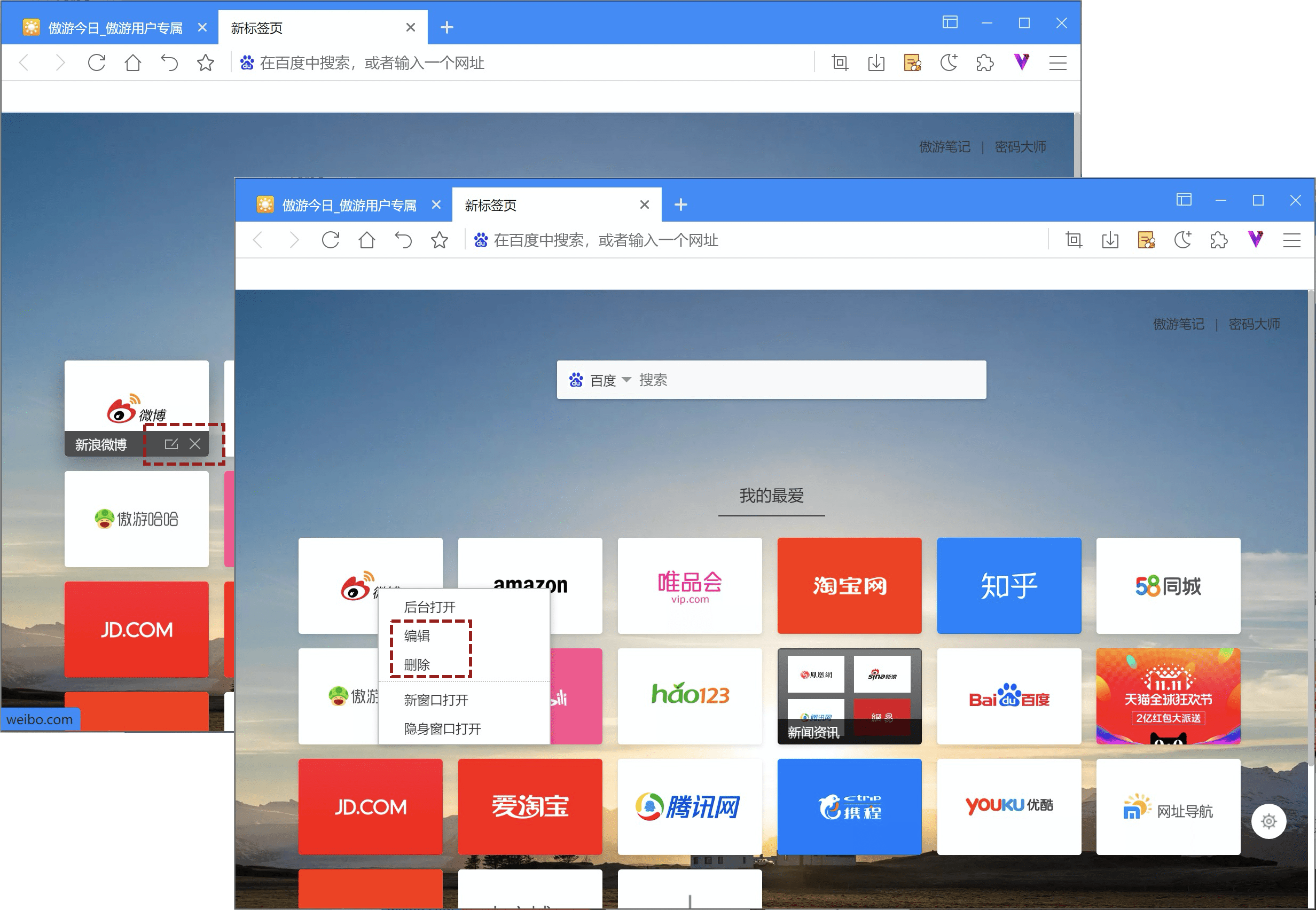
Task: Expand the 百度 search engine dropdown
Action: pos(626,380)
